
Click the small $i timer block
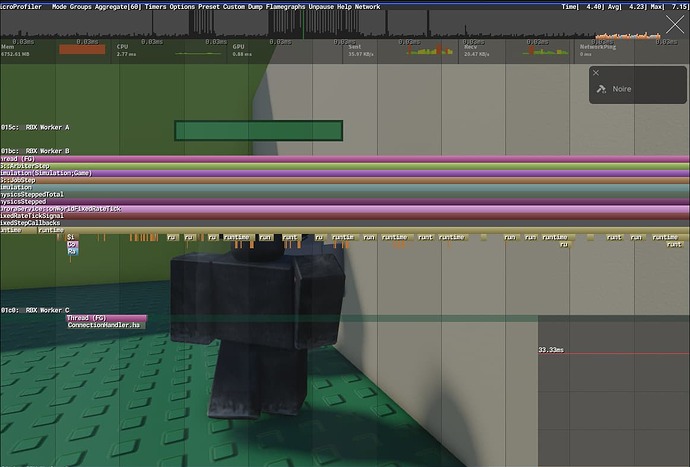[x=71, y=237]
